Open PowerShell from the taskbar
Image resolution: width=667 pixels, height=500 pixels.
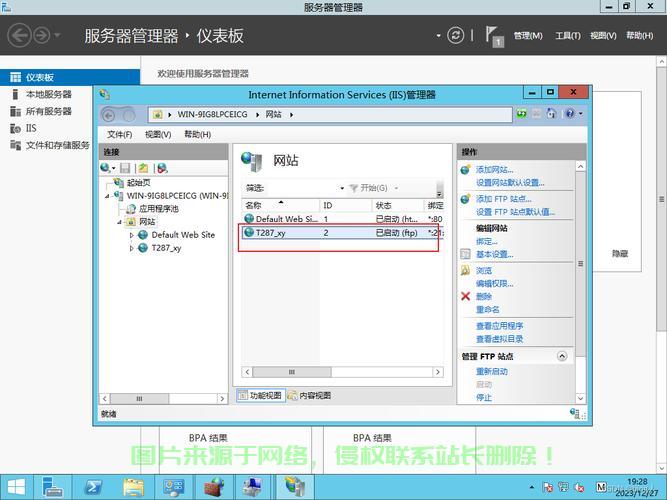coord(93,487)
